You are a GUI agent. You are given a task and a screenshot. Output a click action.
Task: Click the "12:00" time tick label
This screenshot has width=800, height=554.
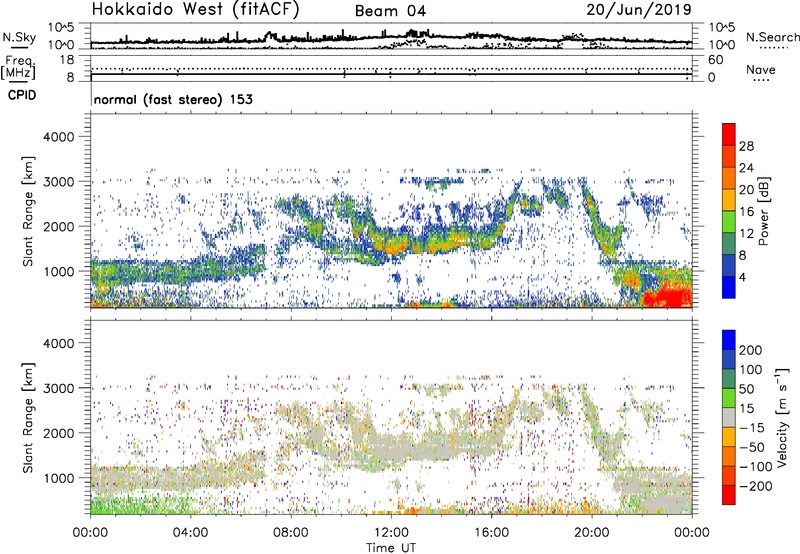pyautogui.click(x=391, y=533)
